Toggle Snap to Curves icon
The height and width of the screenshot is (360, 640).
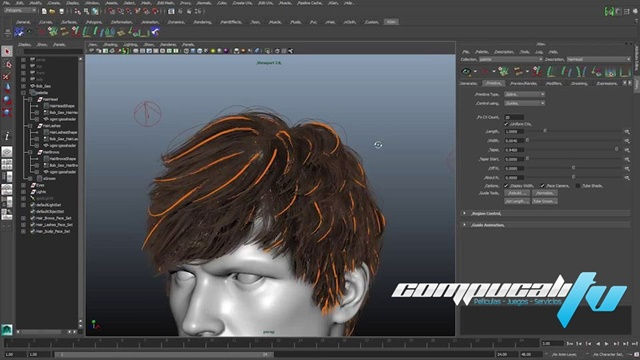[x=121, y=11]
